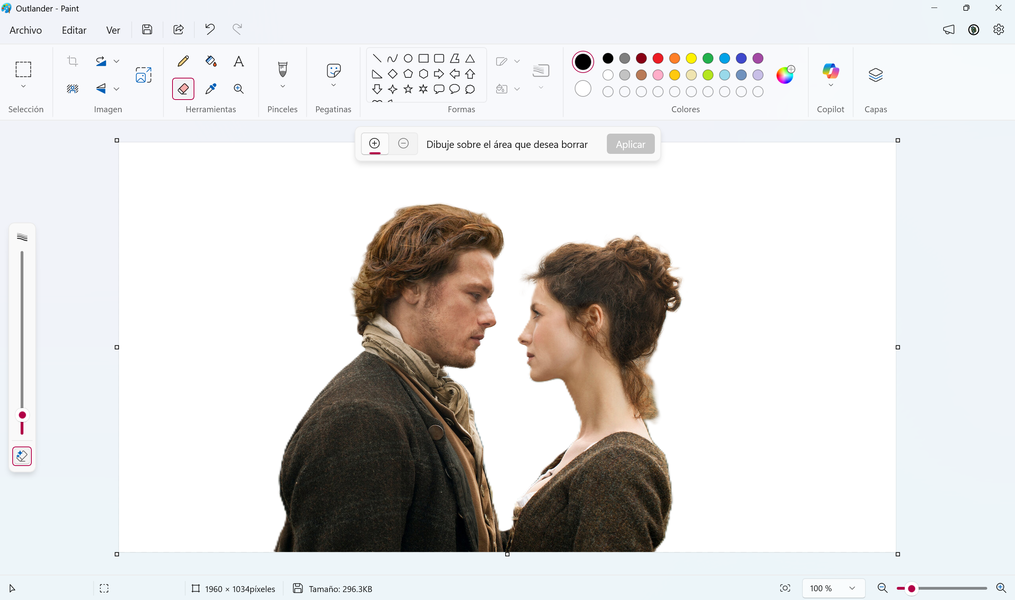Click the zoom in magnifier icon

pyautogui.click(x=1001, y=588)
